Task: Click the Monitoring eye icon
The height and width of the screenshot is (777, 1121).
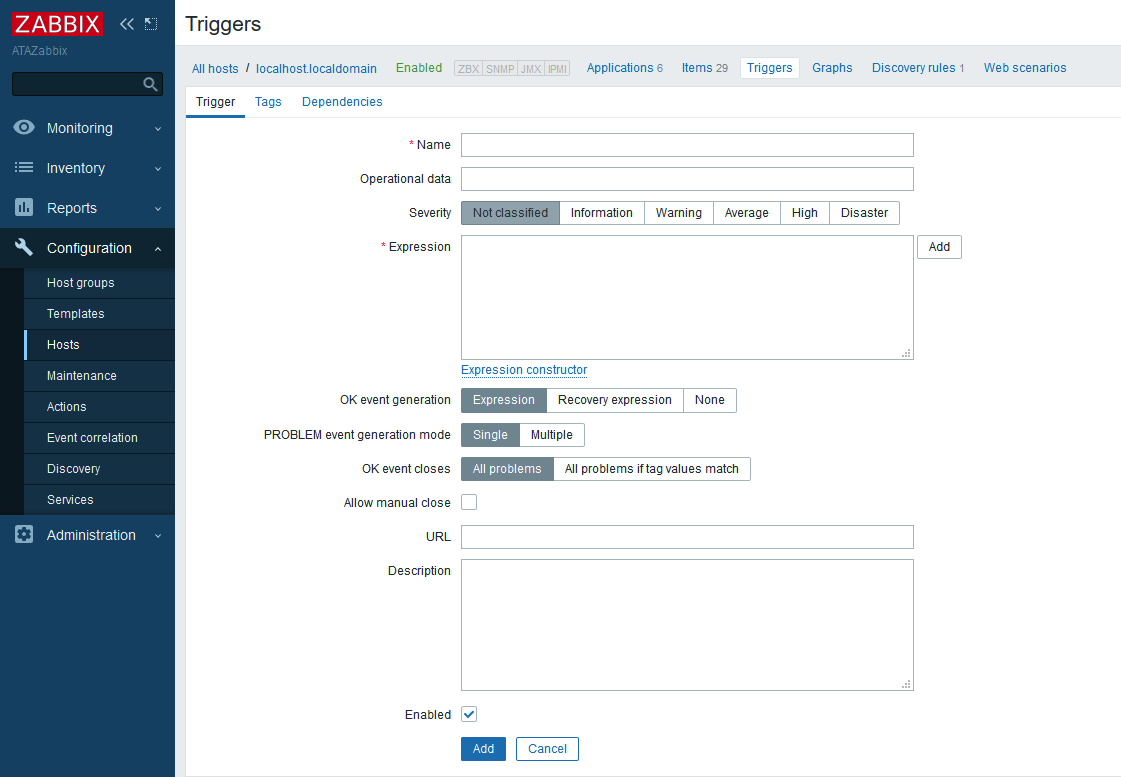Action: tap(24, 128)
